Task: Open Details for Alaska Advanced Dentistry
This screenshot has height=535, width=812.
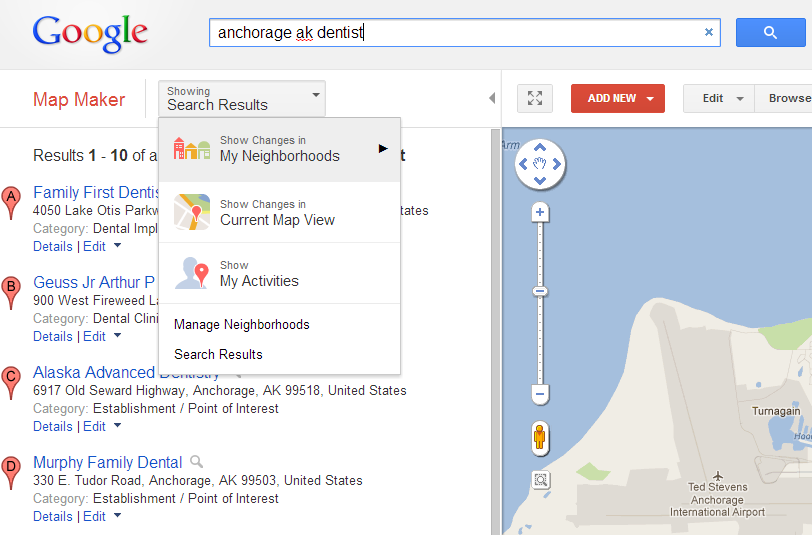Action: (53, 427)
